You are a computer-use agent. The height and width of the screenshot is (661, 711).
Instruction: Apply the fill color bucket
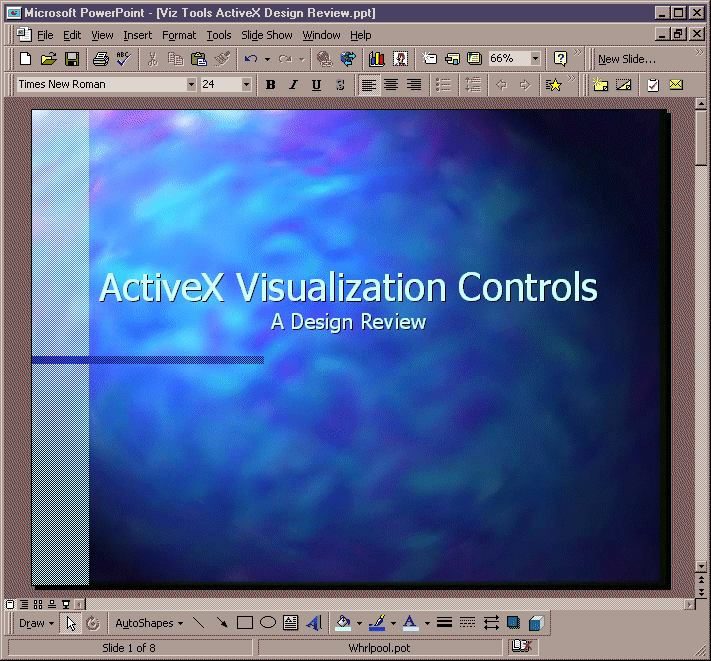coord(343,622)
